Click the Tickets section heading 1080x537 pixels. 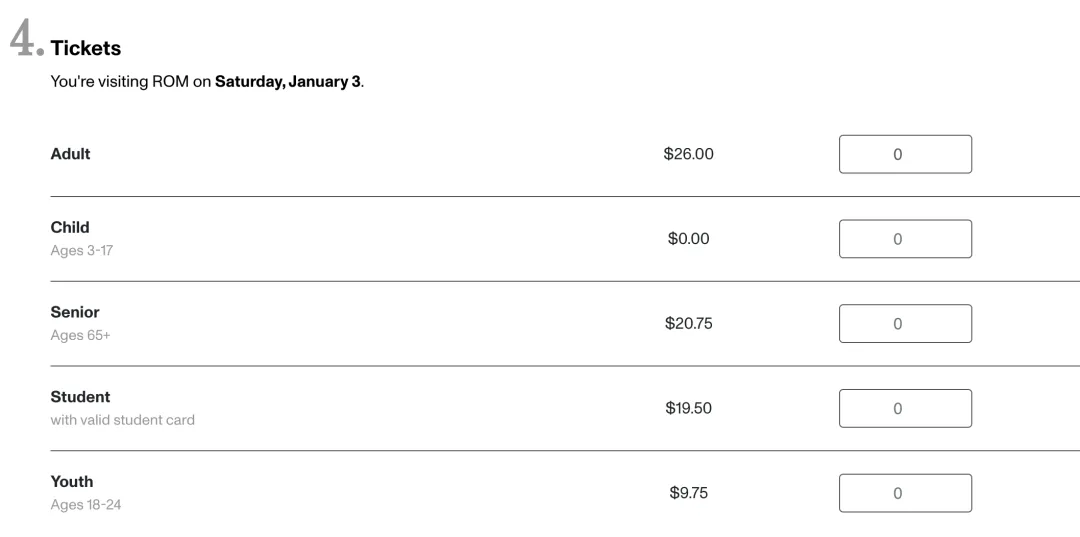86,48
